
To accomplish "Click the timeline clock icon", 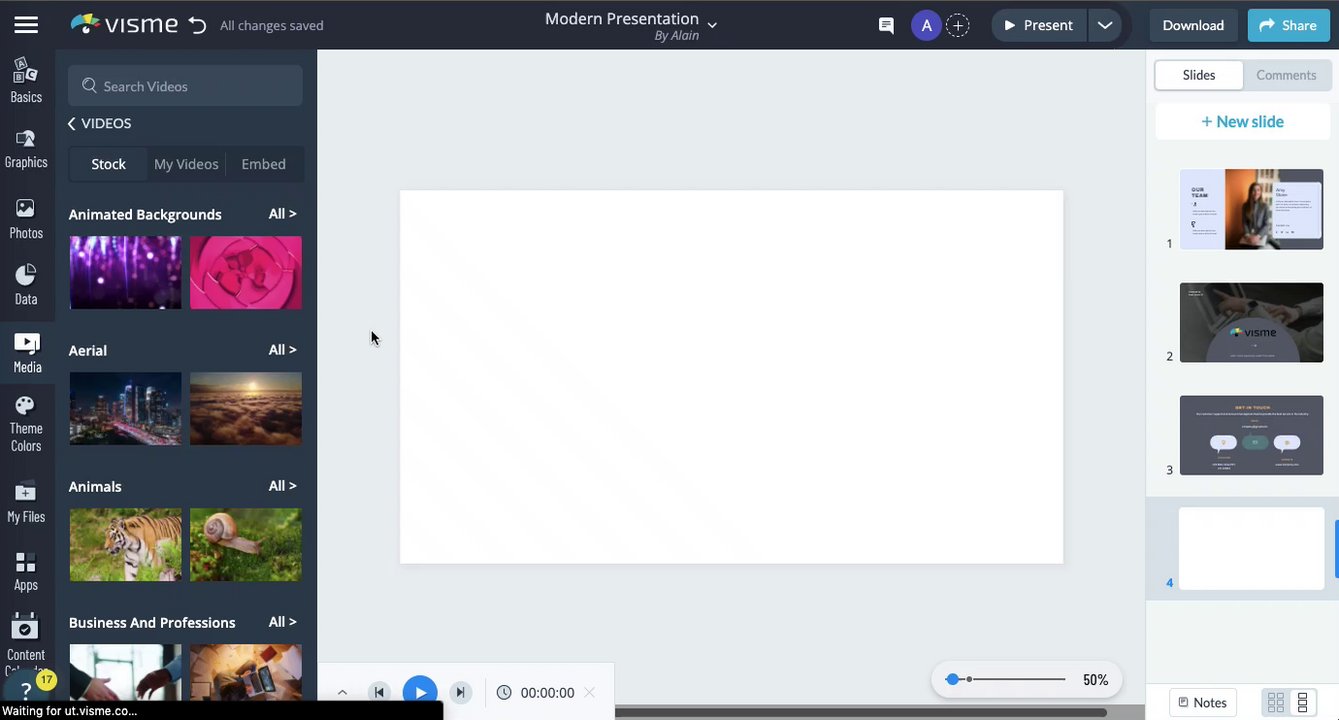I will tap(504, 692).
